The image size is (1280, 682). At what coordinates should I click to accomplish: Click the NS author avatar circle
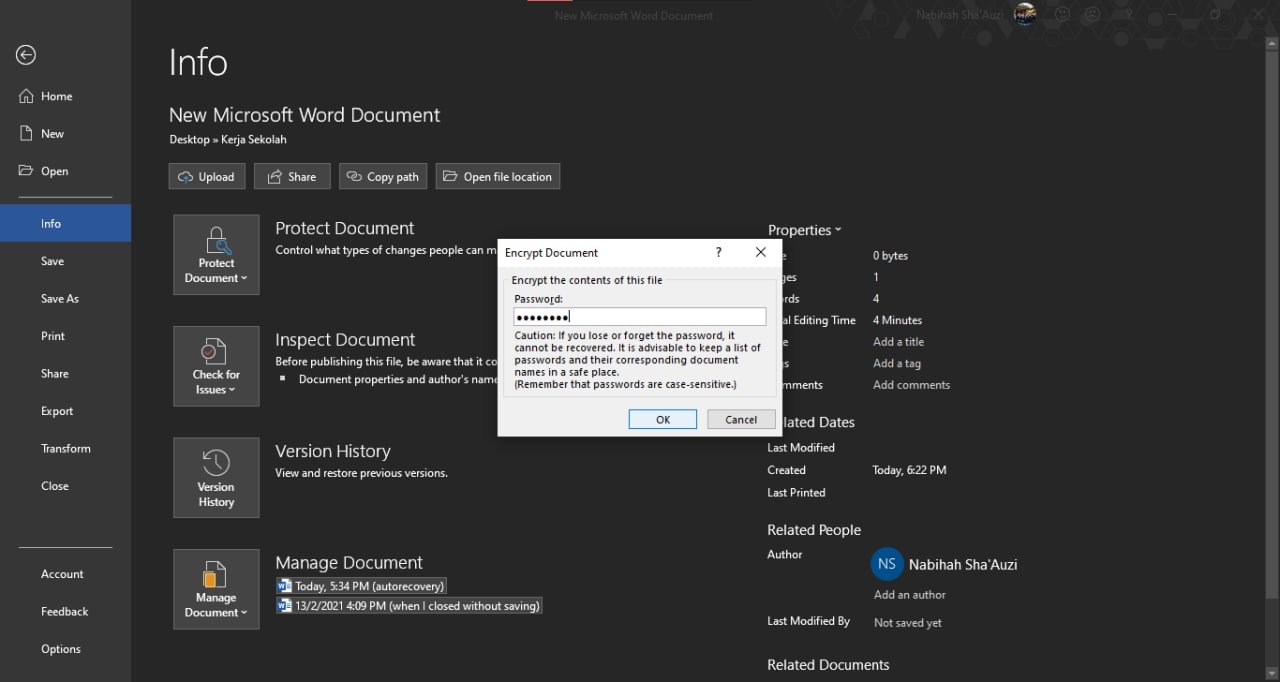(x=887, y=564)
